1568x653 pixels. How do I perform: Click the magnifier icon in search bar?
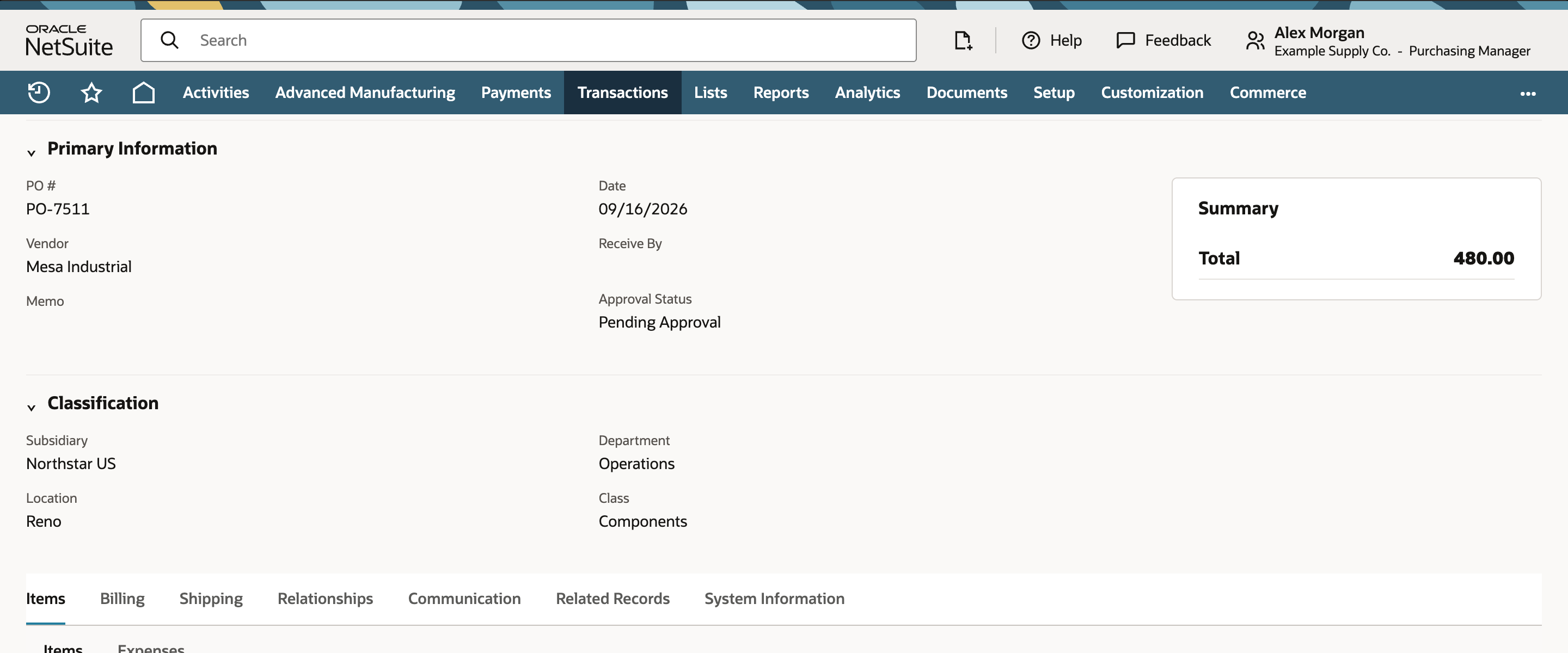pyautogui.click(x=169, y=40)
